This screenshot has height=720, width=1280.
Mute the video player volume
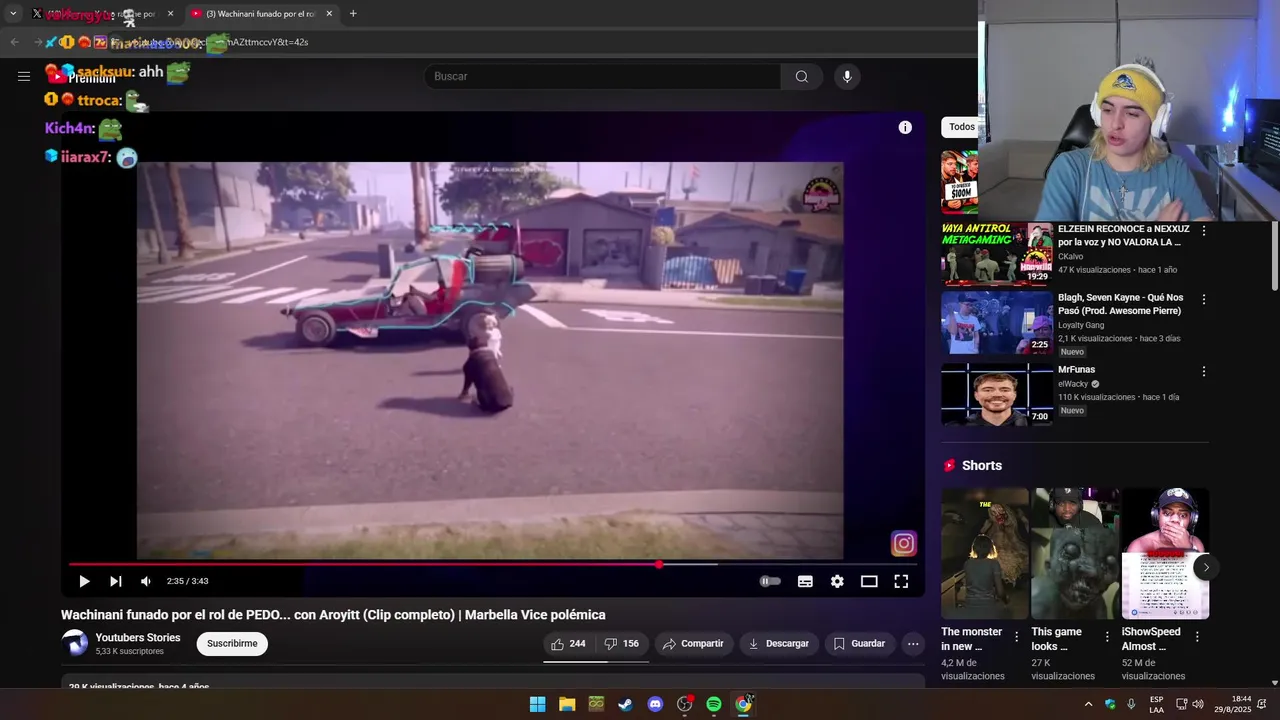[146, 581]
